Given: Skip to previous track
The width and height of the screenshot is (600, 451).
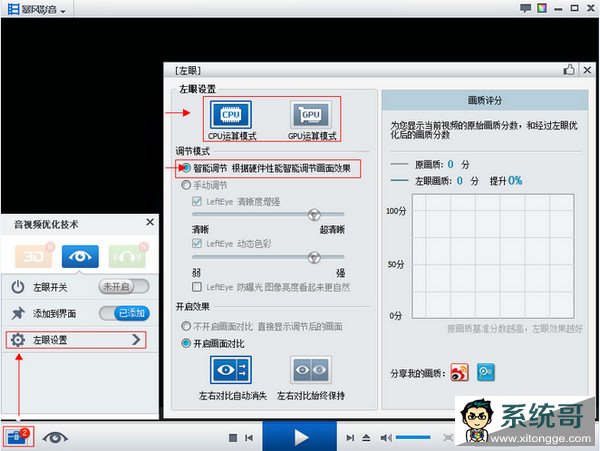Looking at the screenshot, I should (249, 438).
